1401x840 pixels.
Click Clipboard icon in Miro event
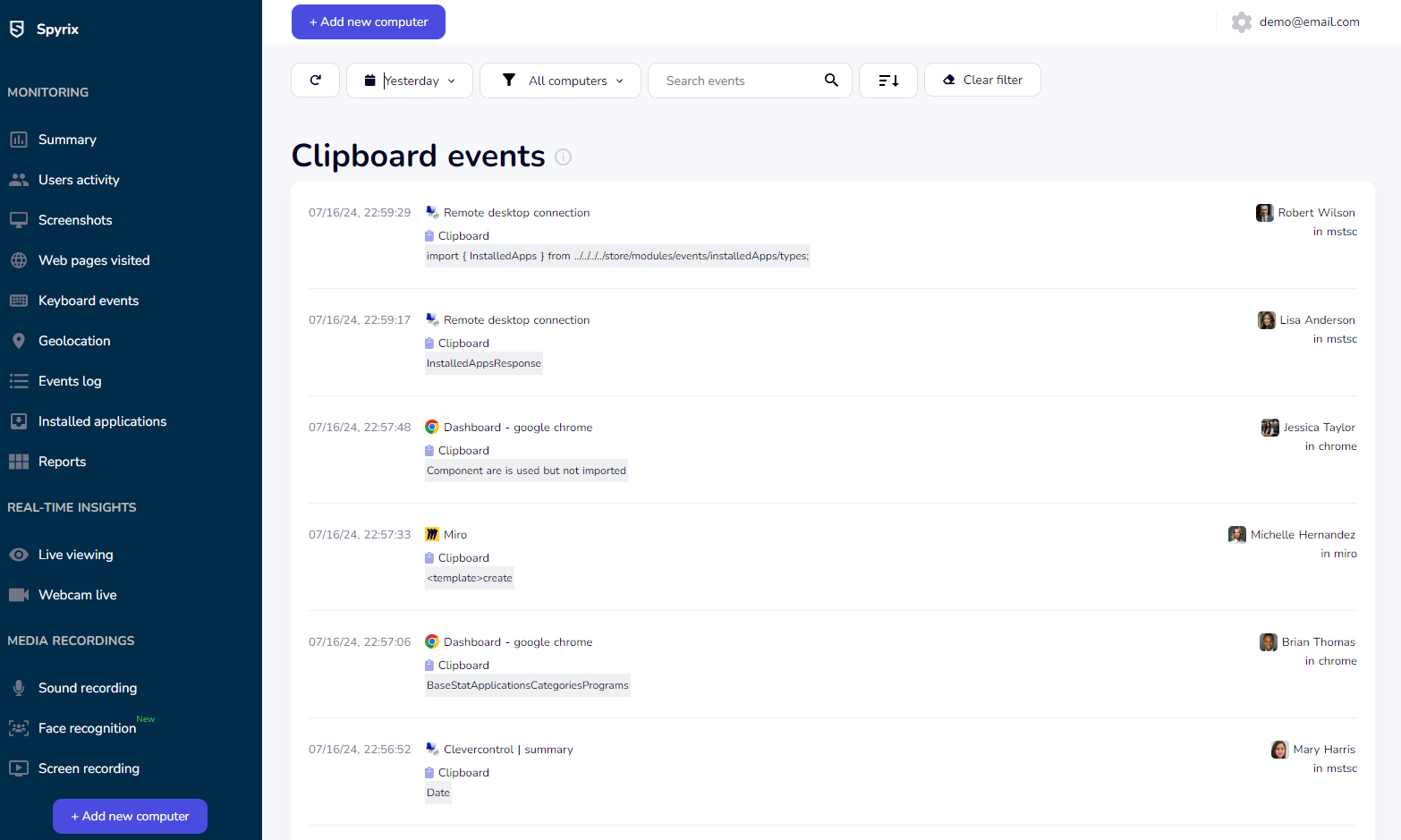[429, 558]
